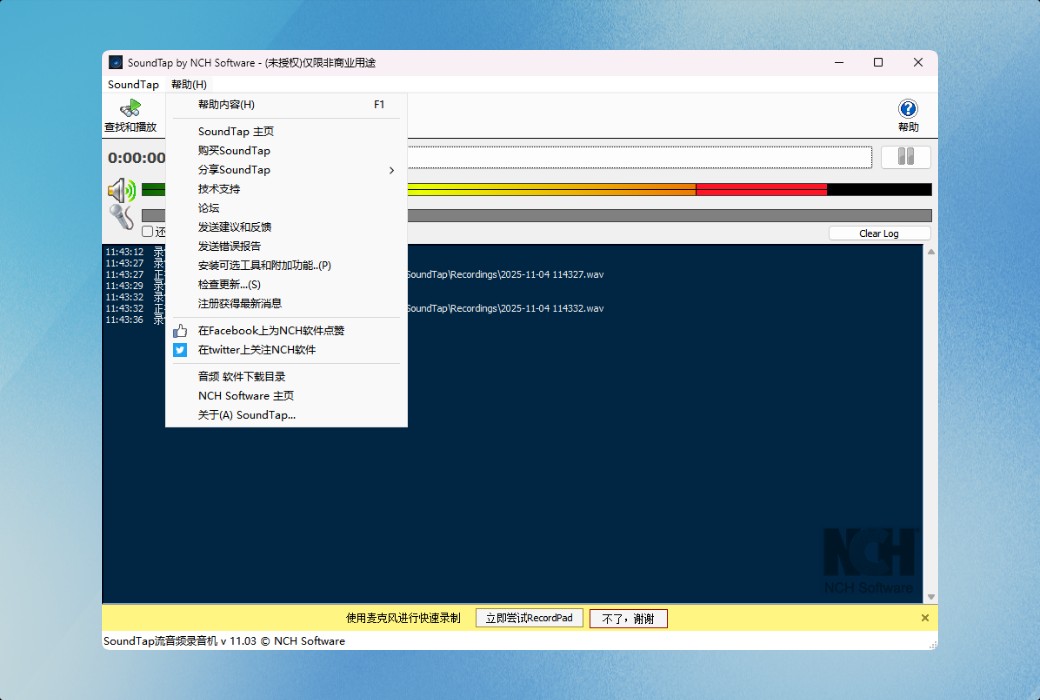
Task: Click the Clear Log button
Action: point(879,233)
